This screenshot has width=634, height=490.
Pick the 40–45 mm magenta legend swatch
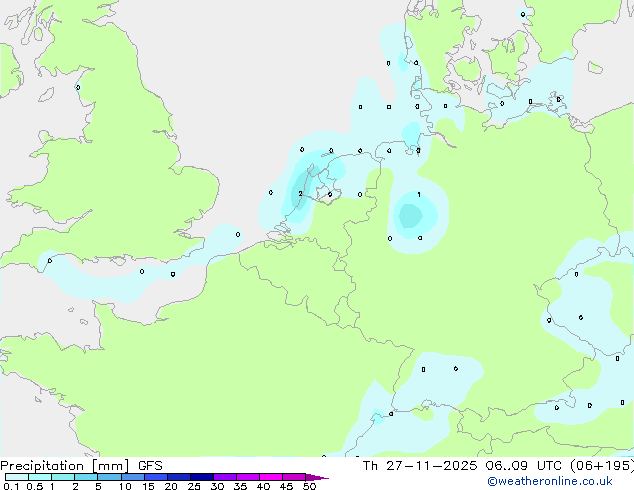point(271,477)
